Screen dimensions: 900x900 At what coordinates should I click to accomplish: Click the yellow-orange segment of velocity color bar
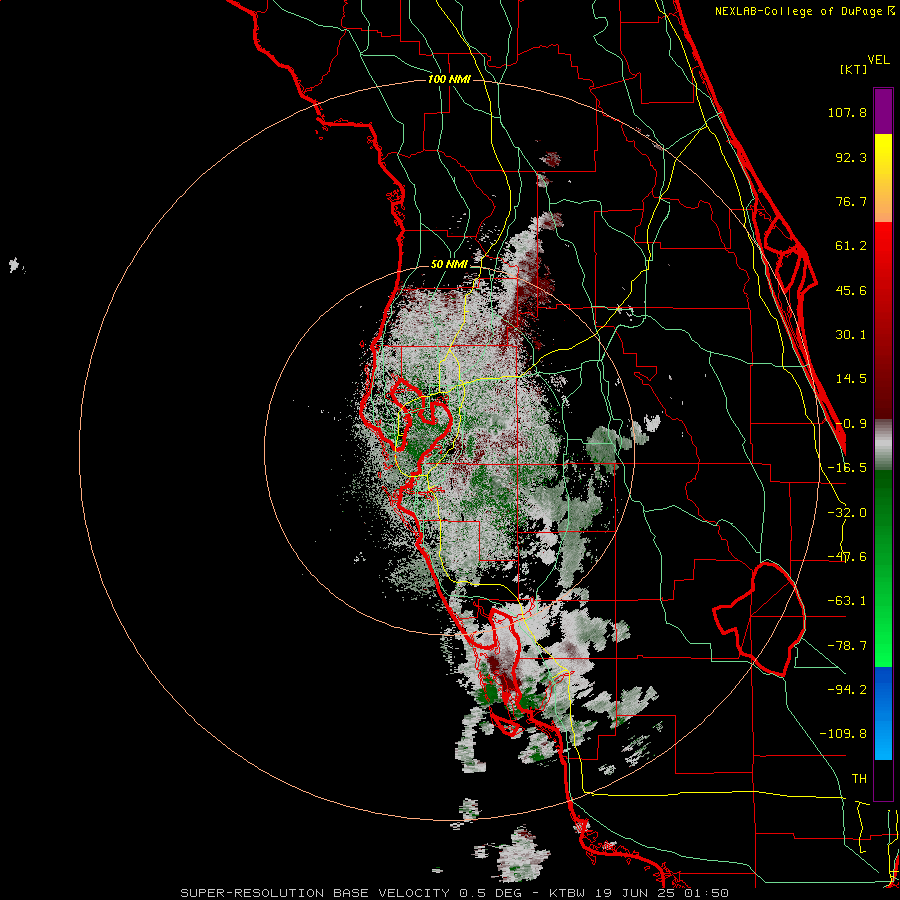883,178
